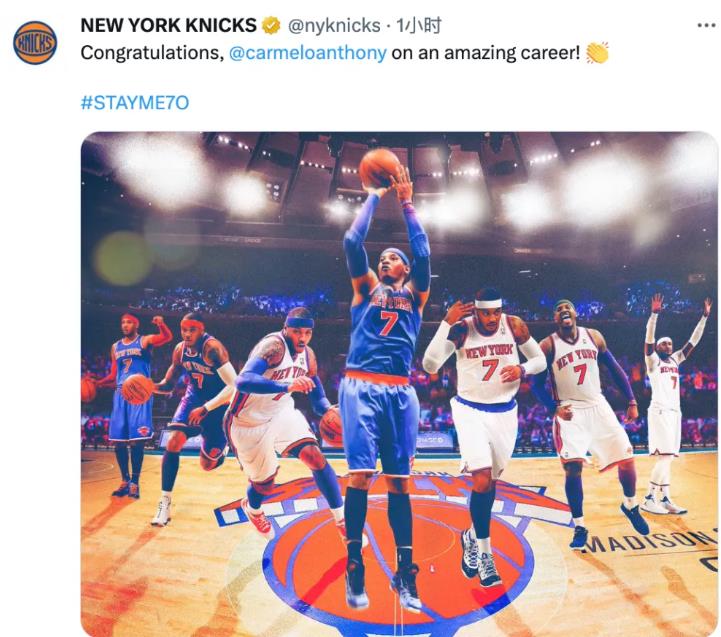
Task: Click the basketball held overhead in photo
Action: point(379,167)
